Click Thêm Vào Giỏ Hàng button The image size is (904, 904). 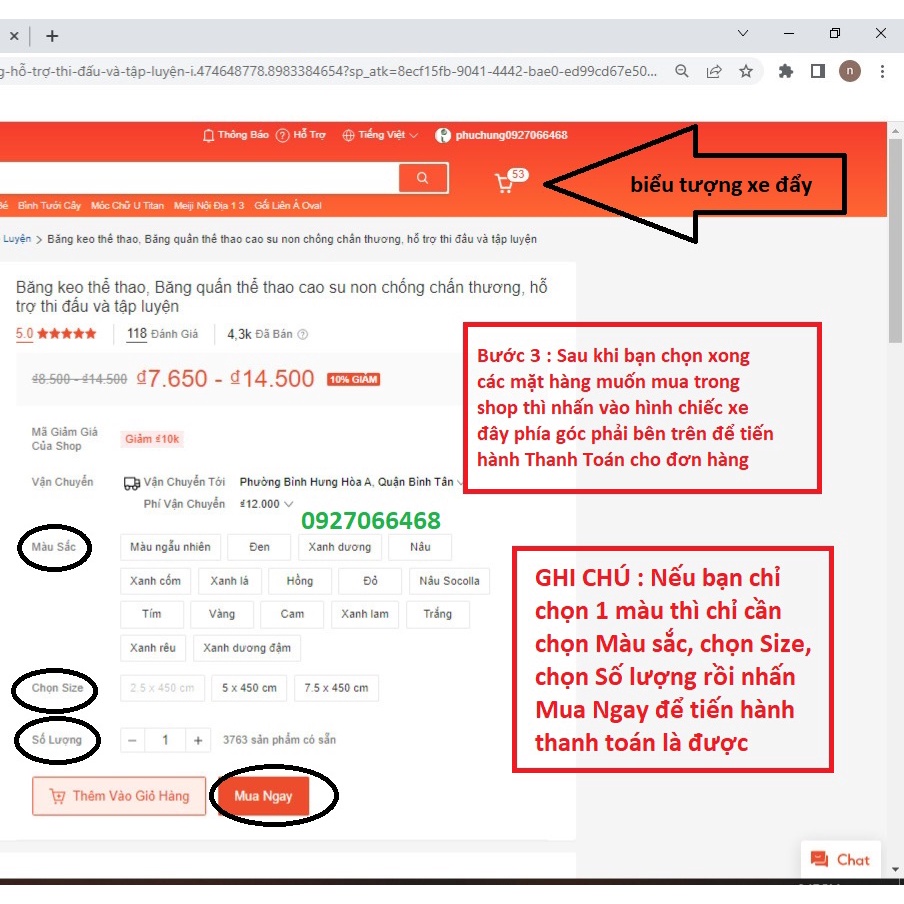coord(119,796)
